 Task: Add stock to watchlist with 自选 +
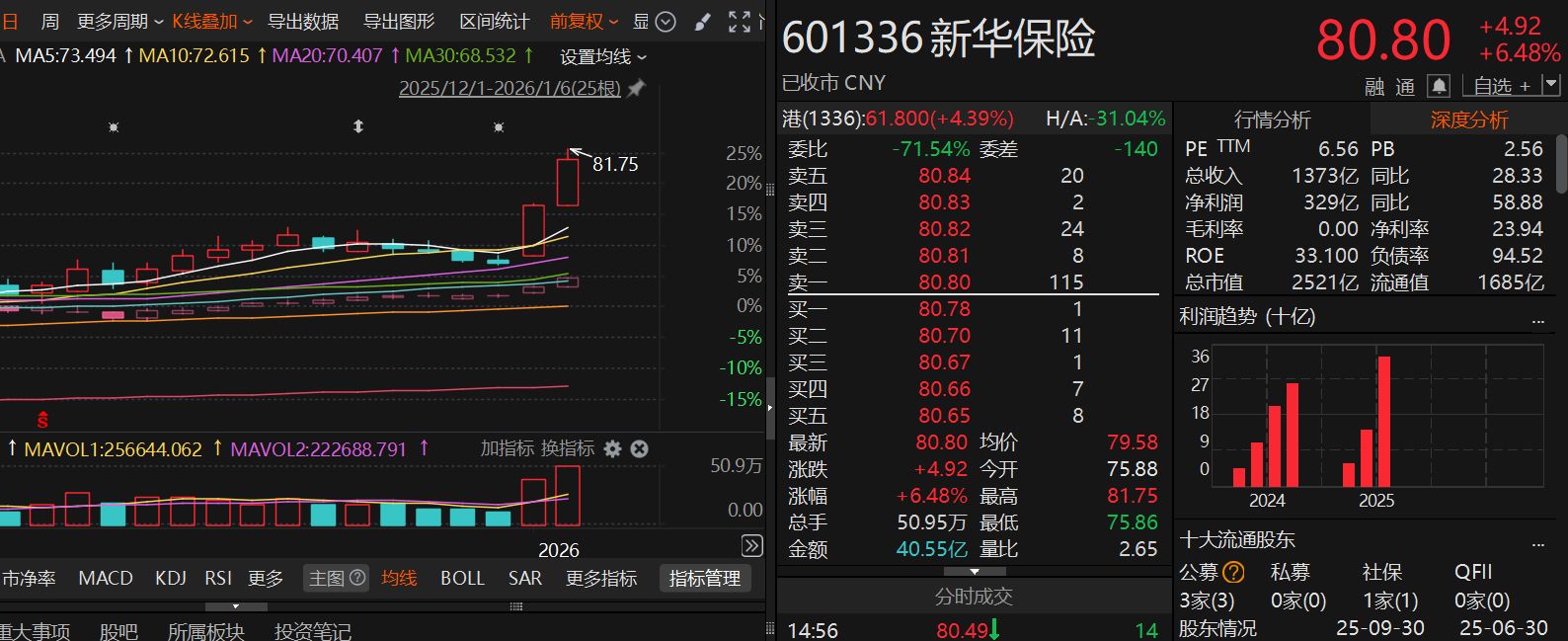(1501, 86)
